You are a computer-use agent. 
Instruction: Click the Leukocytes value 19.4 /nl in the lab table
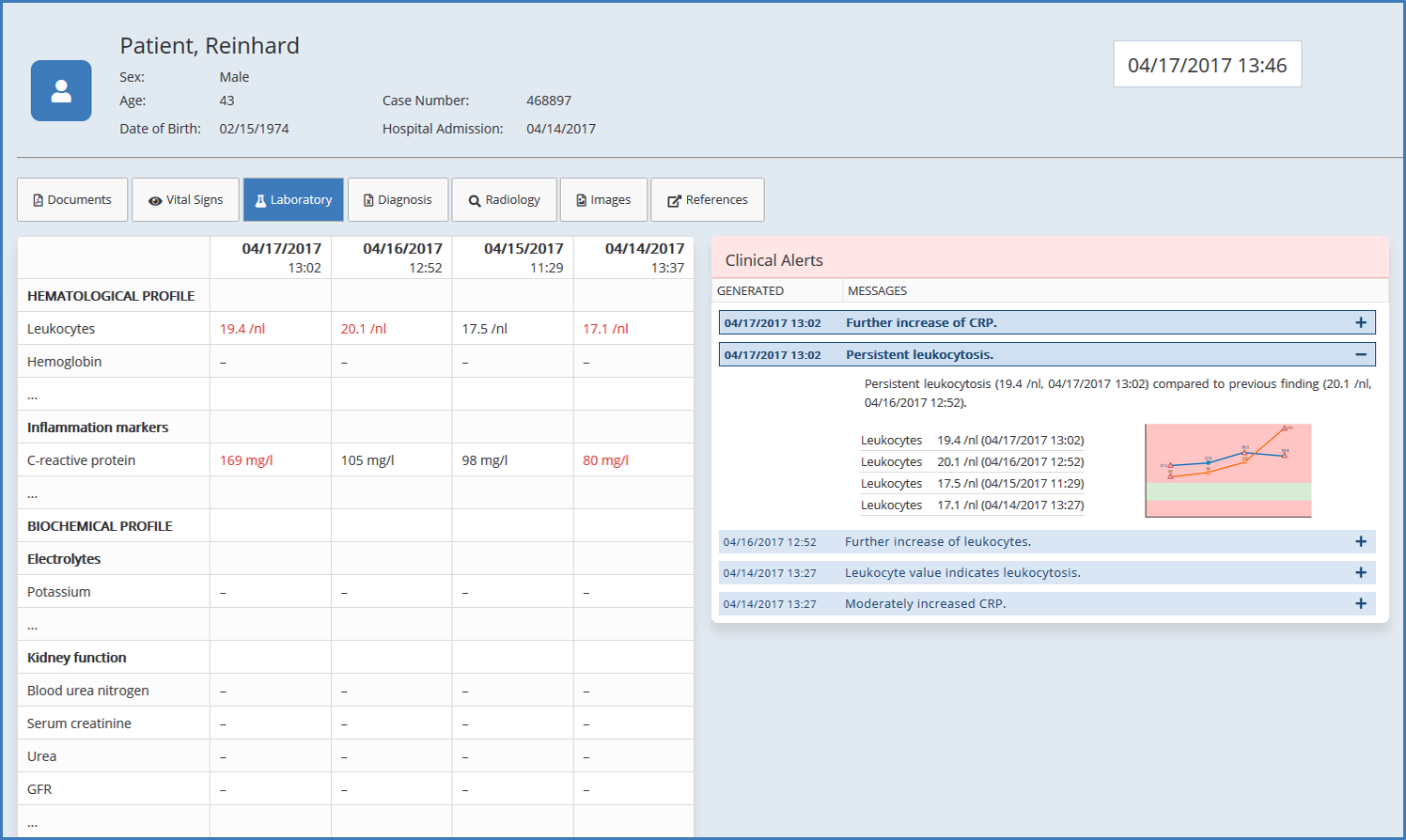coord(242,329)
